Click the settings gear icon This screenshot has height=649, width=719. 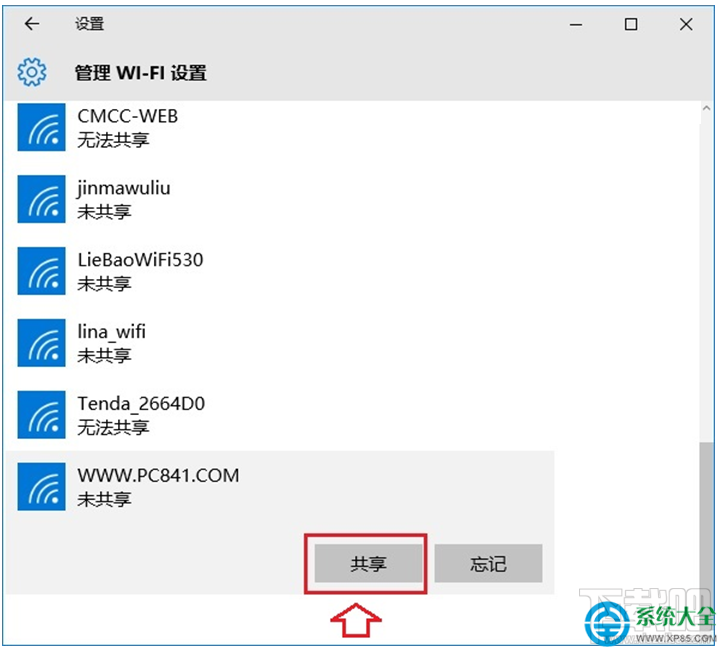pyautogui.click(x=32, y=72)
